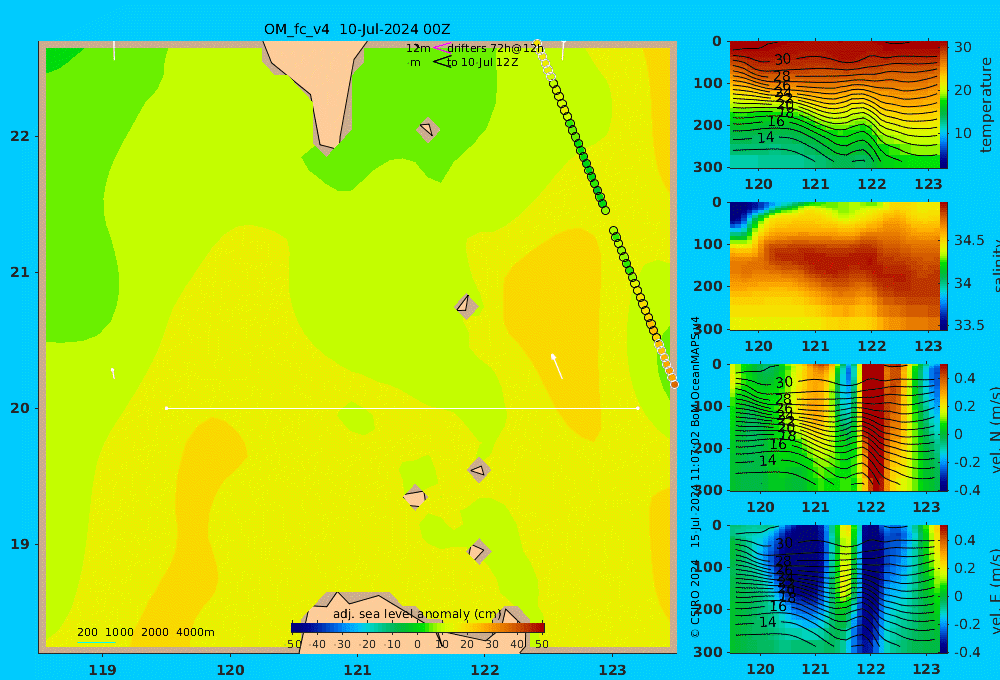
Task: Click the '34.5' tick on the salinity colorbar
Action: pos(969,240)
